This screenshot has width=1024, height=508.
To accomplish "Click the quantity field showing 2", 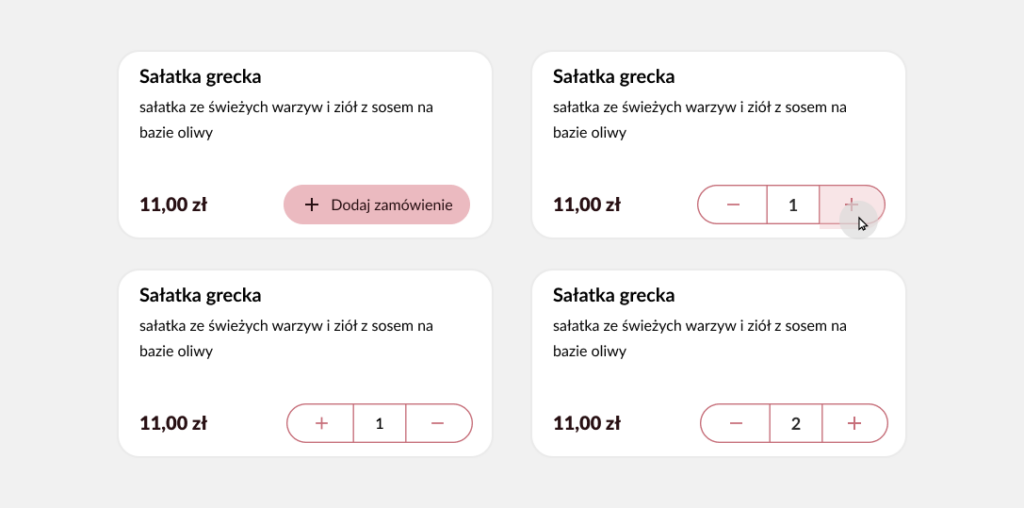I will coord(796,424).
